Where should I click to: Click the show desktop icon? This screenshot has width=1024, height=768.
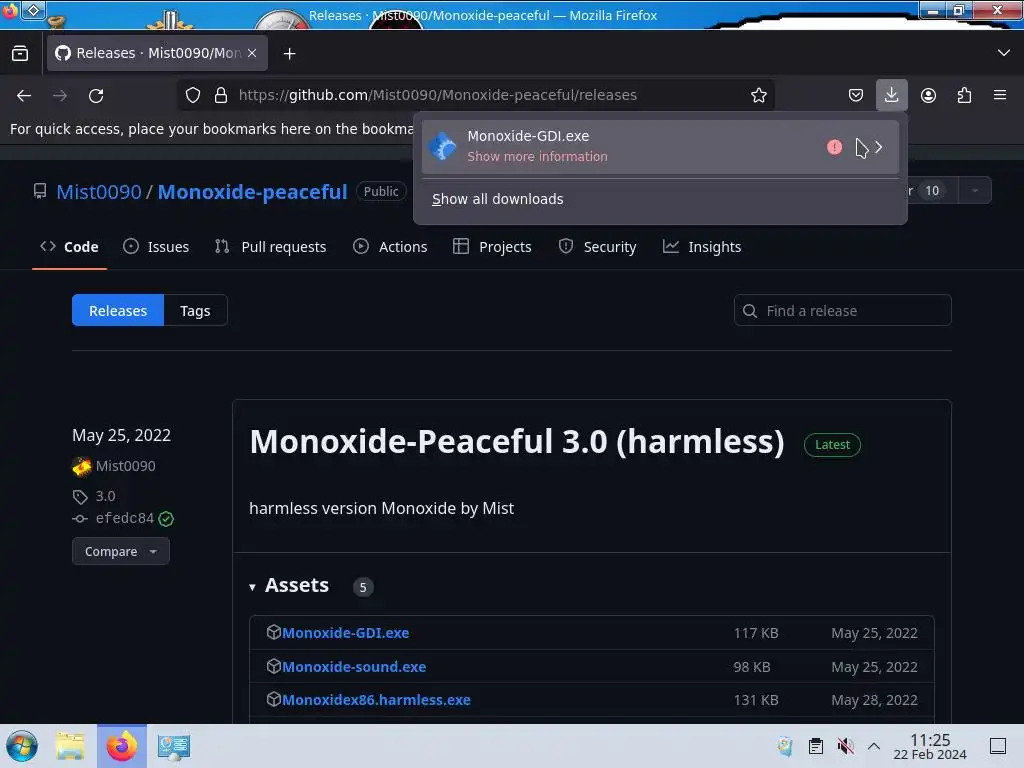click(998, 746)
